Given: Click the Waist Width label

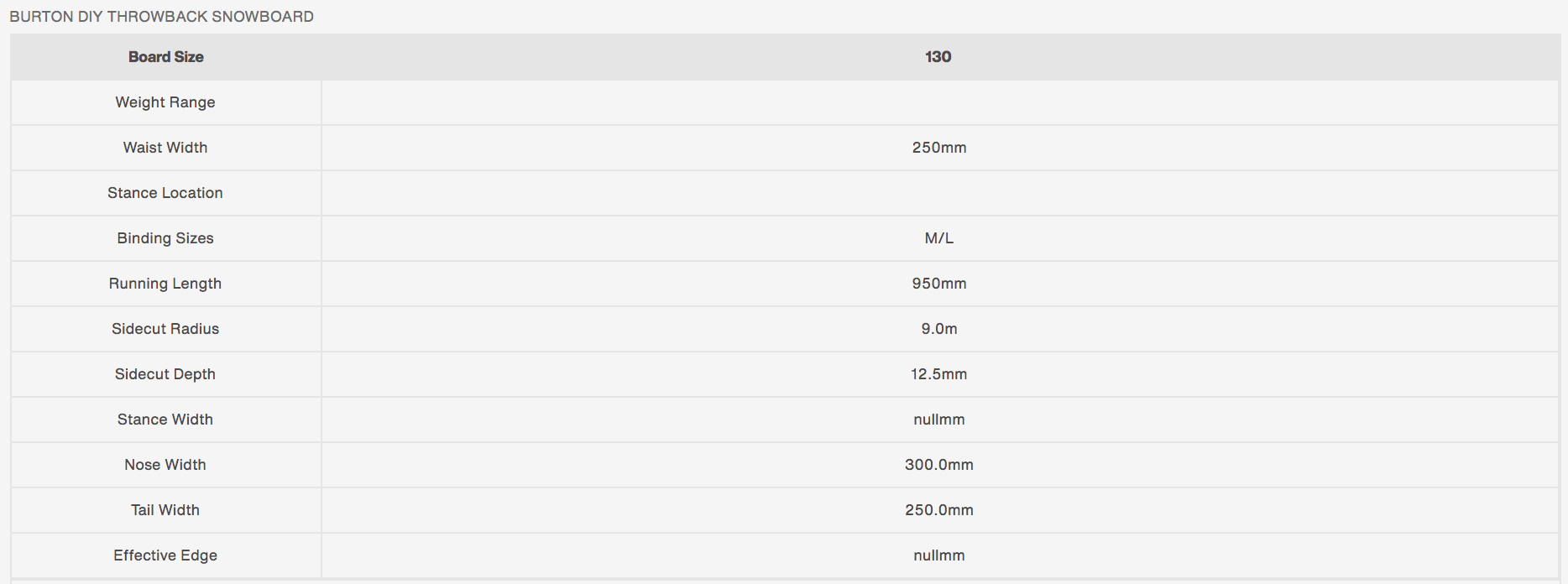Looking at the screenshot, I should click(x=165, y=148).
